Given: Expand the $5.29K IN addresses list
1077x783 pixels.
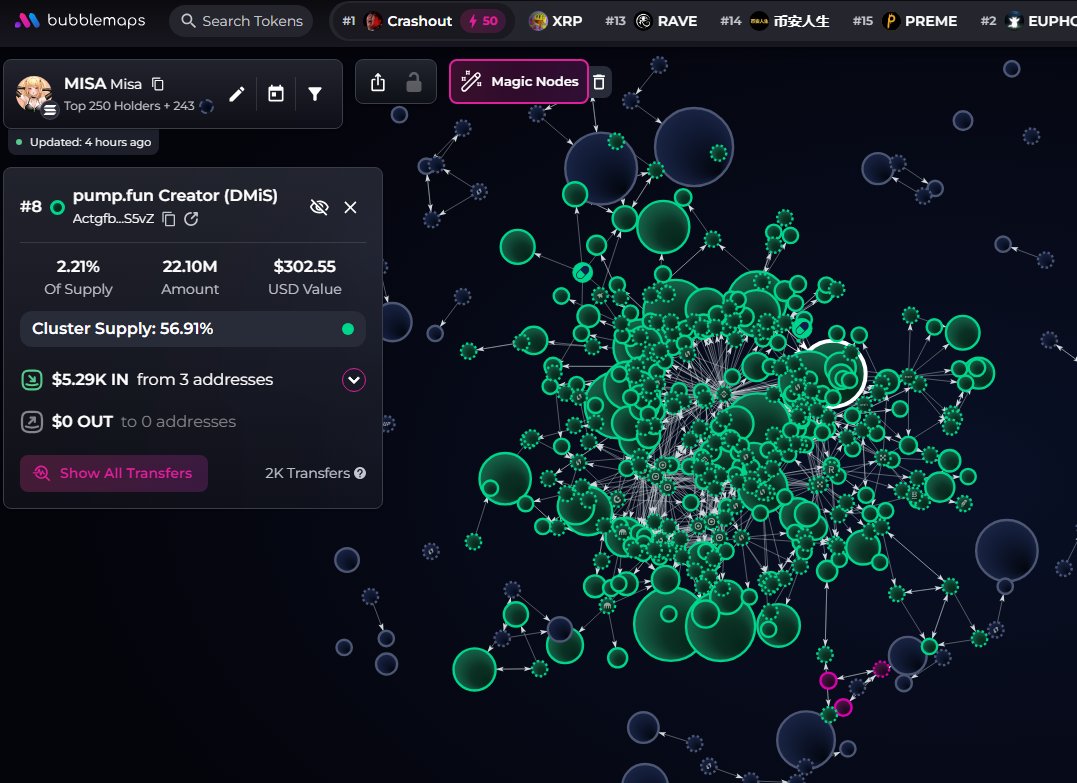Looking at the screenshot, I should click(x=354, y=380).
